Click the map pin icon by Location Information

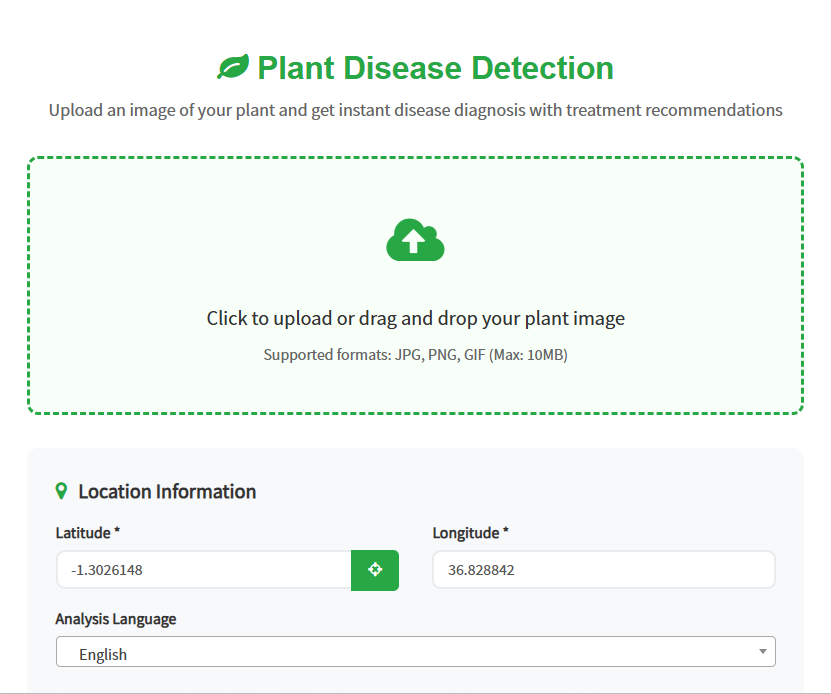point(60,490)
